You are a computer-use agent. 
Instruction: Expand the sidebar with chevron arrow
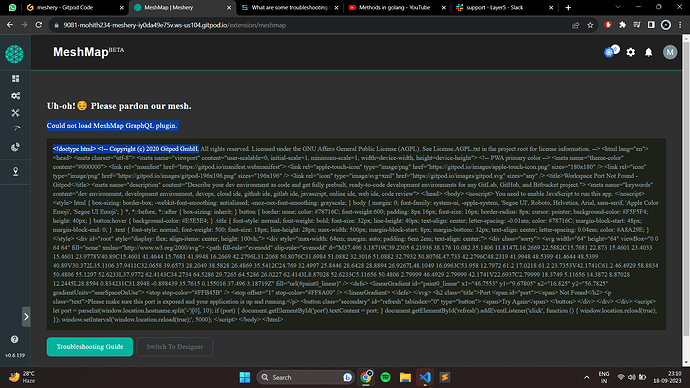26,317
